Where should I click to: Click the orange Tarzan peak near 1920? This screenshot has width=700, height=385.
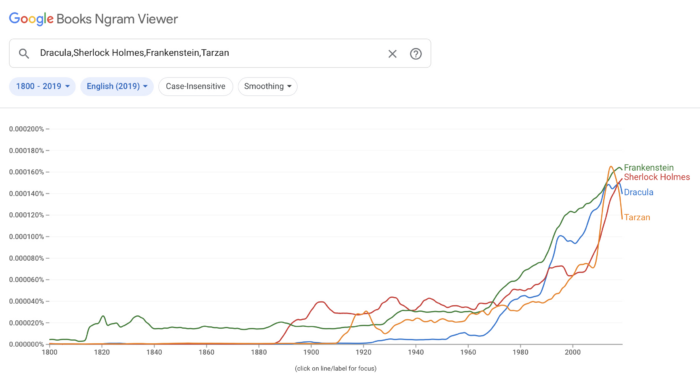pyautogui.click(x=366, y=312)
